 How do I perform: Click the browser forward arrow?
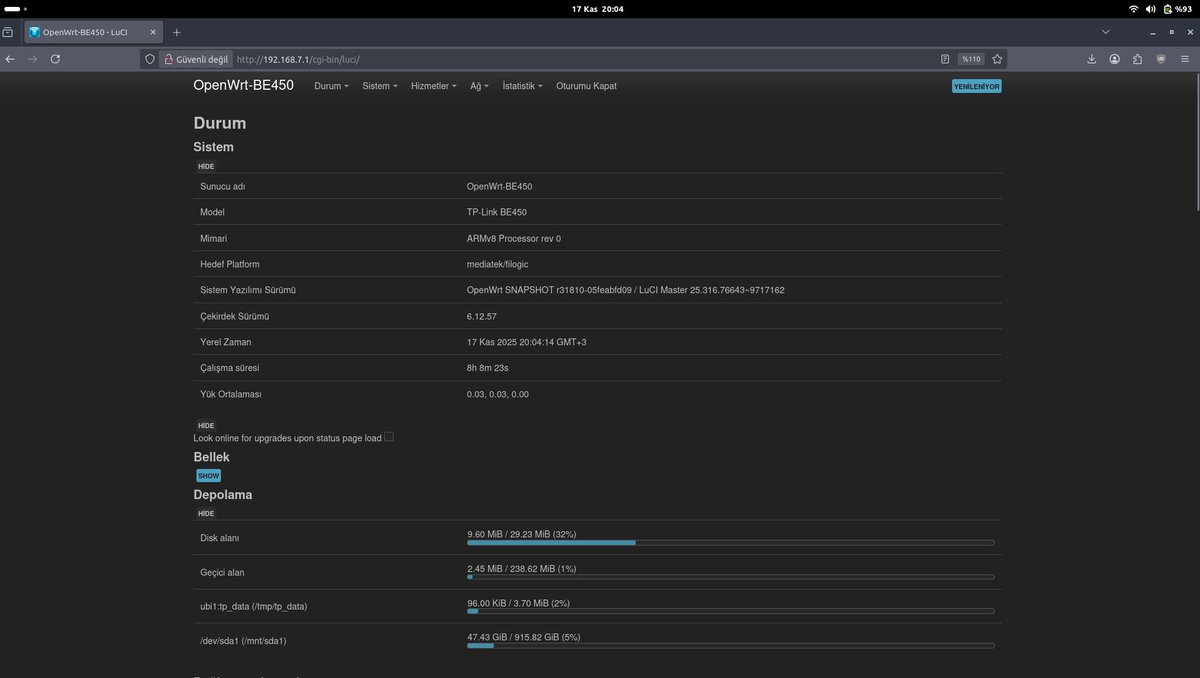click(33, 59)
